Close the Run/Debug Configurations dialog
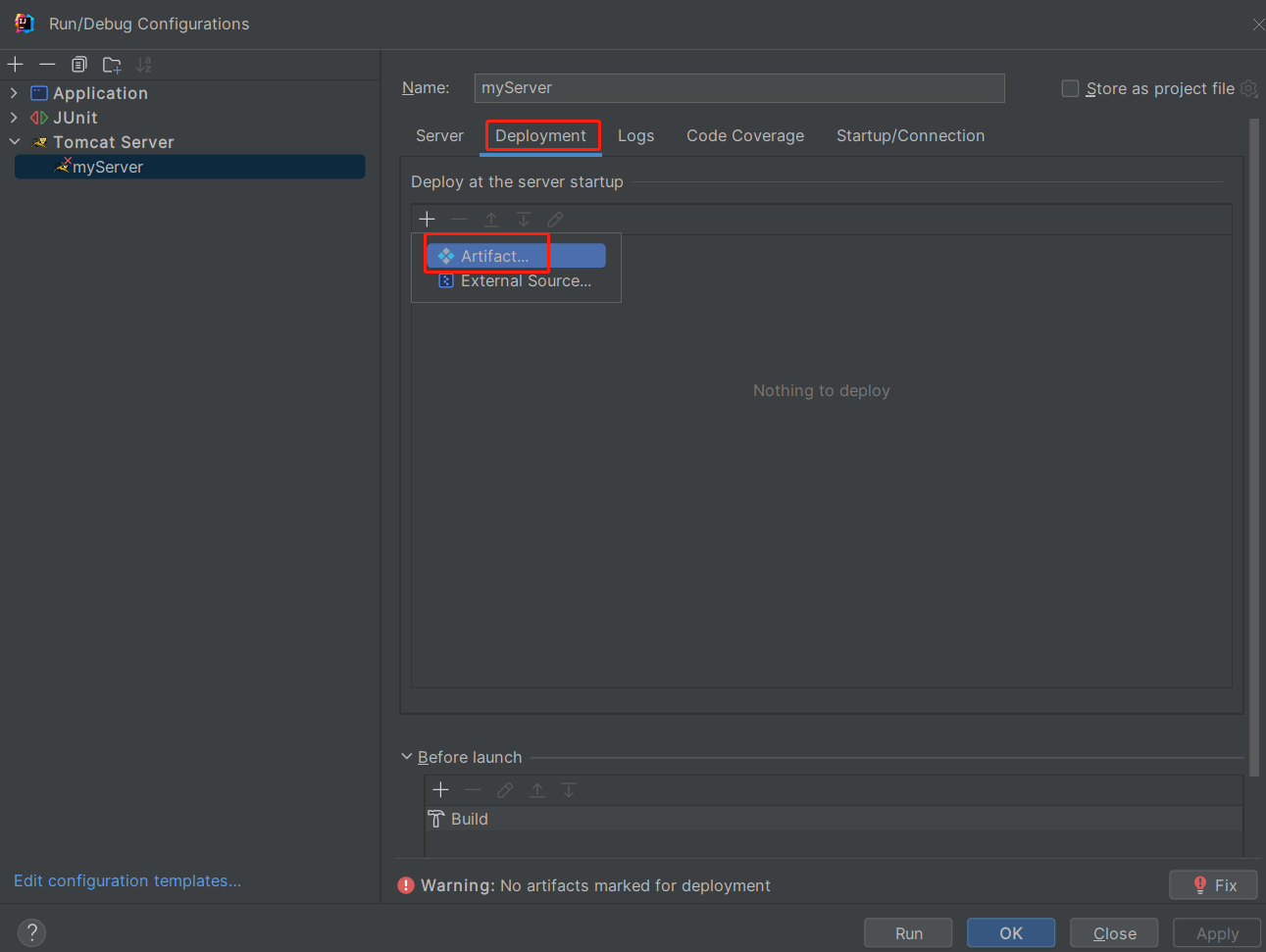 [1257, 24]
